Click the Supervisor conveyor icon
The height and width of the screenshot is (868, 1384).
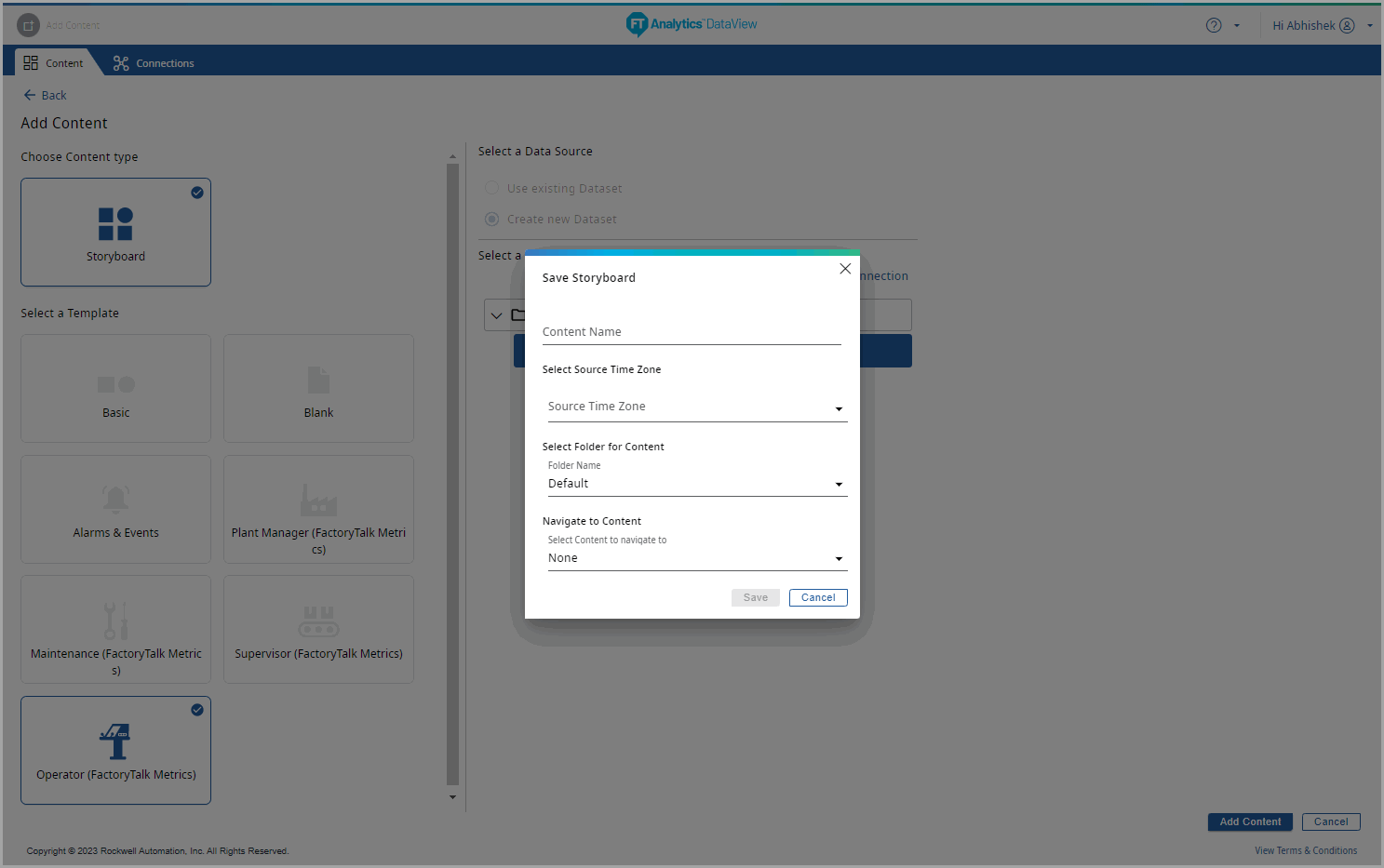tap(318, 621)
